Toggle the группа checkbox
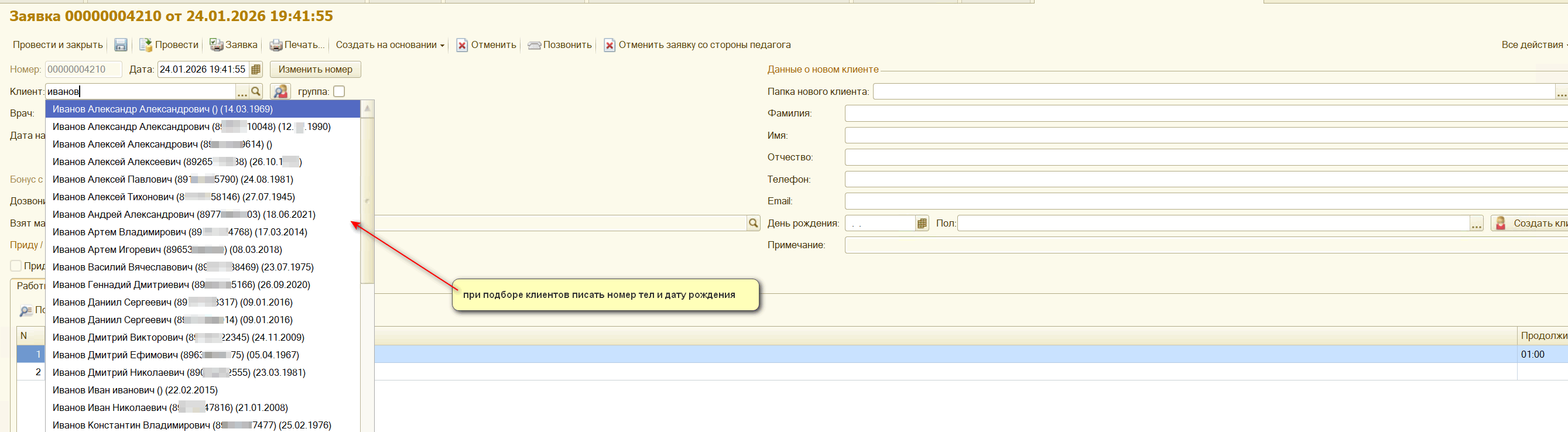 [339, 91]
